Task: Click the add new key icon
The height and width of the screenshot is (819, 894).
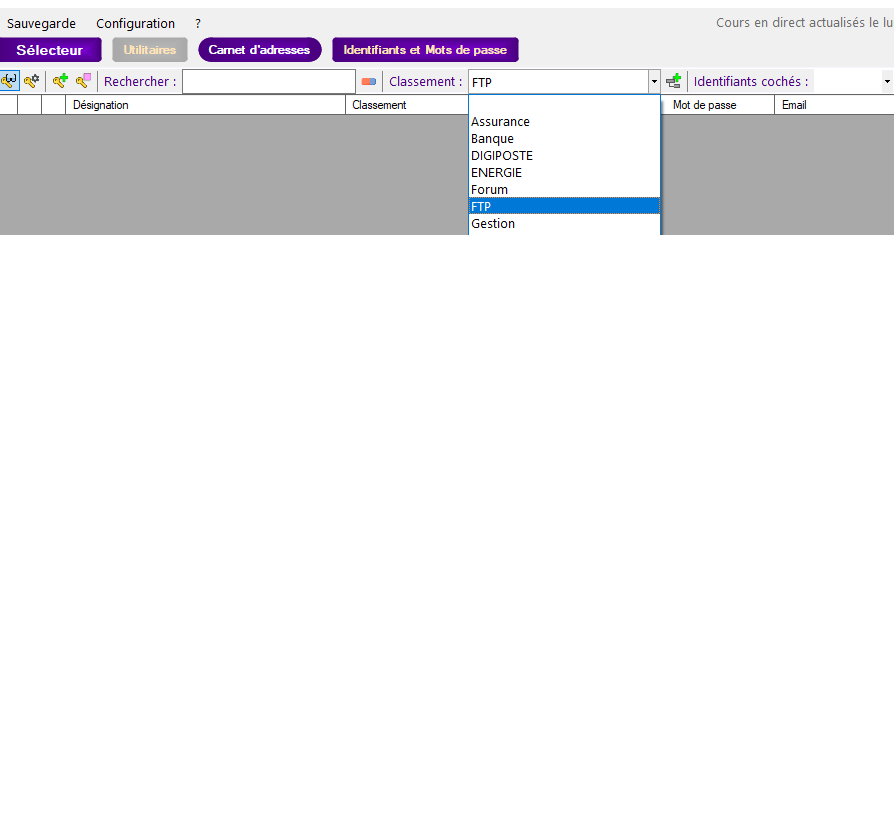Action: [x=61, y=81]
